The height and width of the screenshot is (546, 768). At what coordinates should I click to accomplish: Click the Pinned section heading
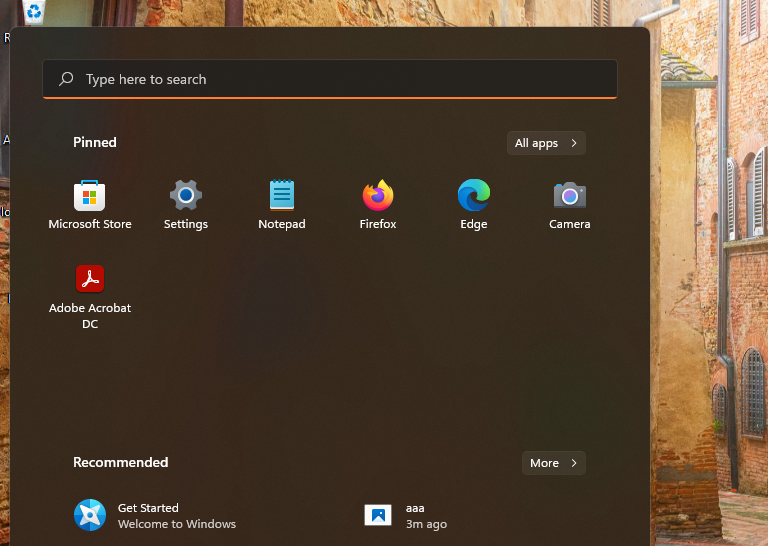[x=95, y=142]
